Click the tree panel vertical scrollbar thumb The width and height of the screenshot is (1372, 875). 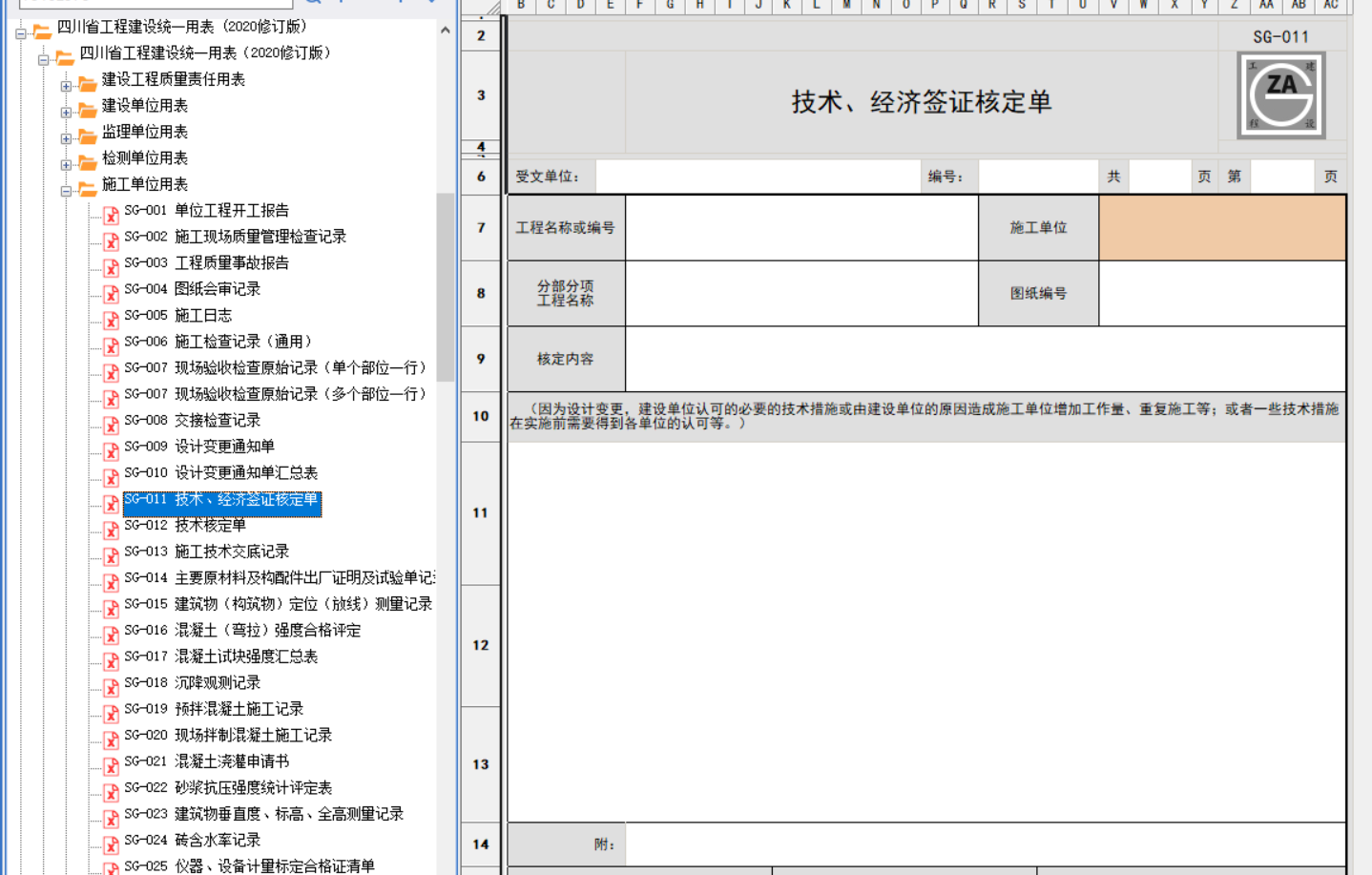(x=446, y=286)
